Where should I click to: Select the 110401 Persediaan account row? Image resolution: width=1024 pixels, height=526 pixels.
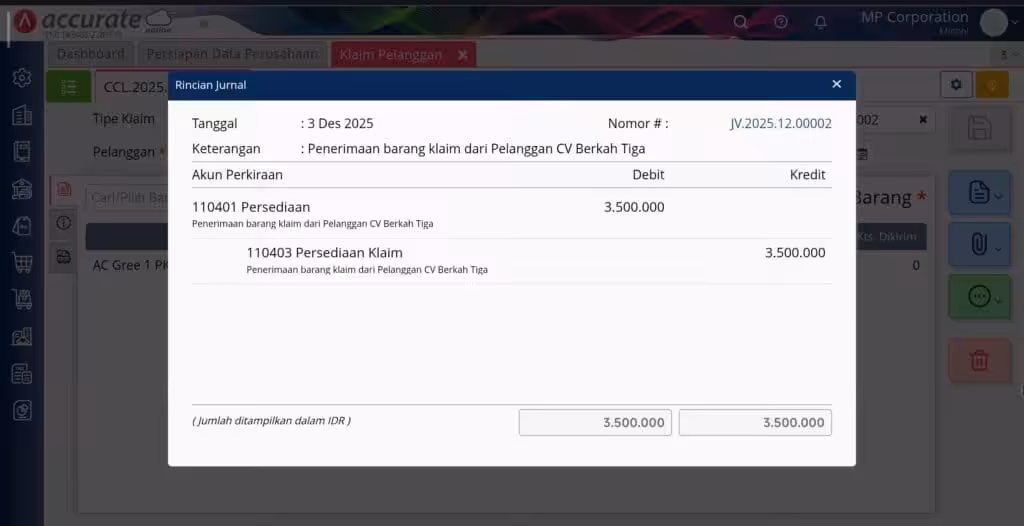(x=511, y=214)
